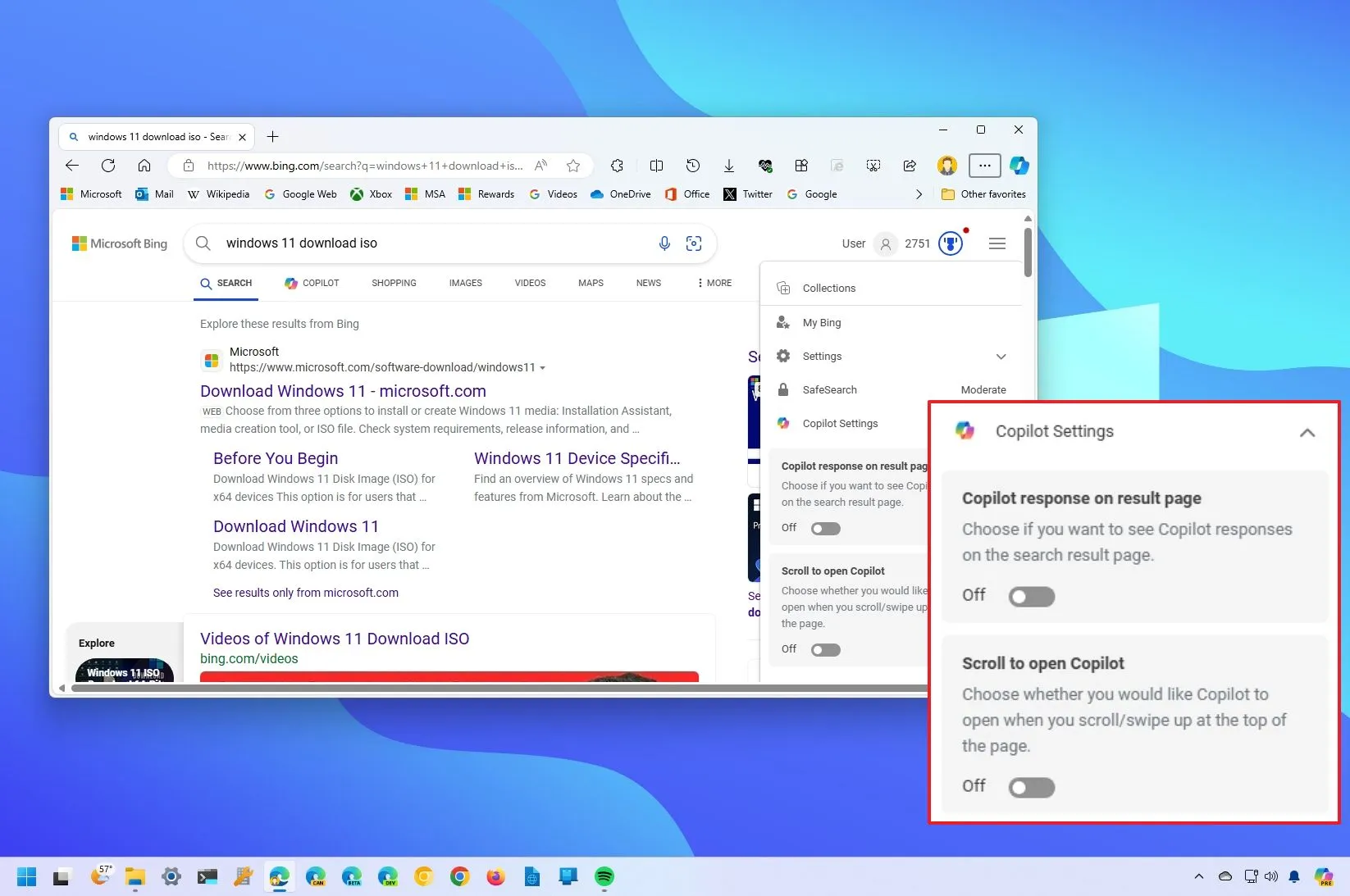The height and width of the screenshot is (896, 1350).
Task: Toggle Copilot response on result page switch
Action: tap(825, 529)
